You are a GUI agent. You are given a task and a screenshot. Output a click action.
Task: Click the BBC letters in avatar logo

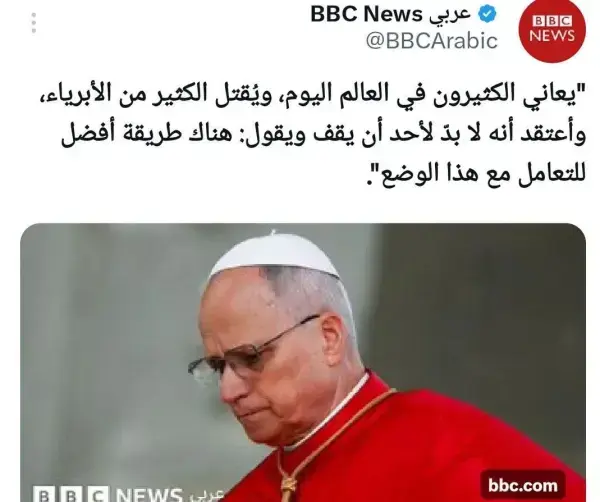[x=552, y=21]
